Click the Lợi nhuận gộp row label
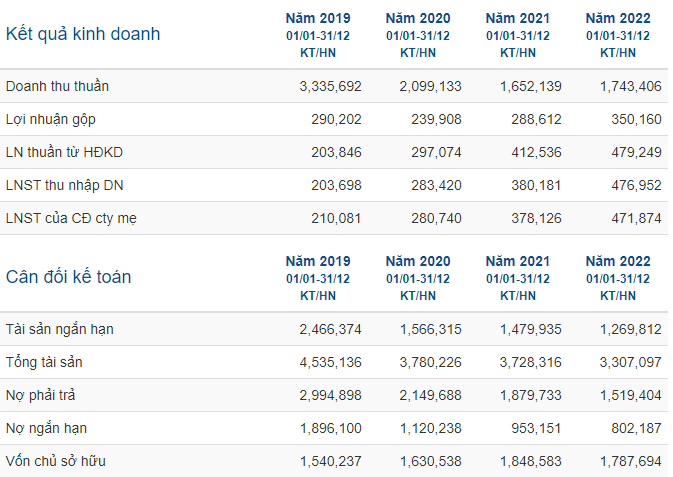 point(51,119)
